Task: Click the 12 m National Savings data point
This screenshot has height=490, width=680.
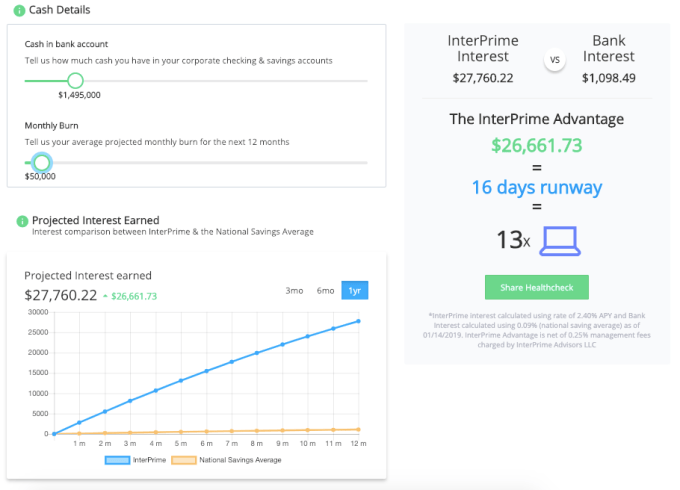Action: 358,429
